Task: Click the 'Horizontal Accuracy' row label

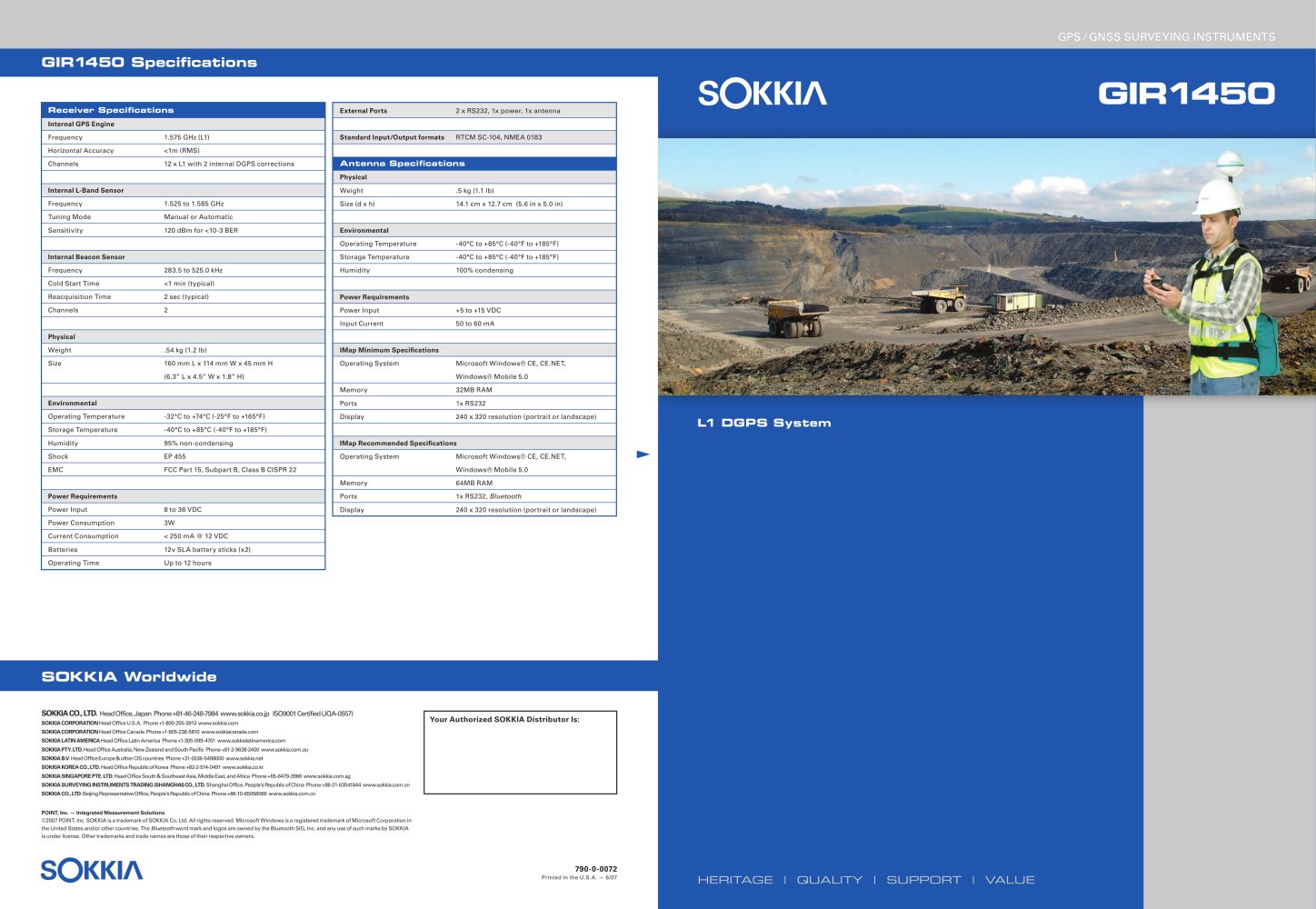Action: pyautogui.click(x=81, y=151)
